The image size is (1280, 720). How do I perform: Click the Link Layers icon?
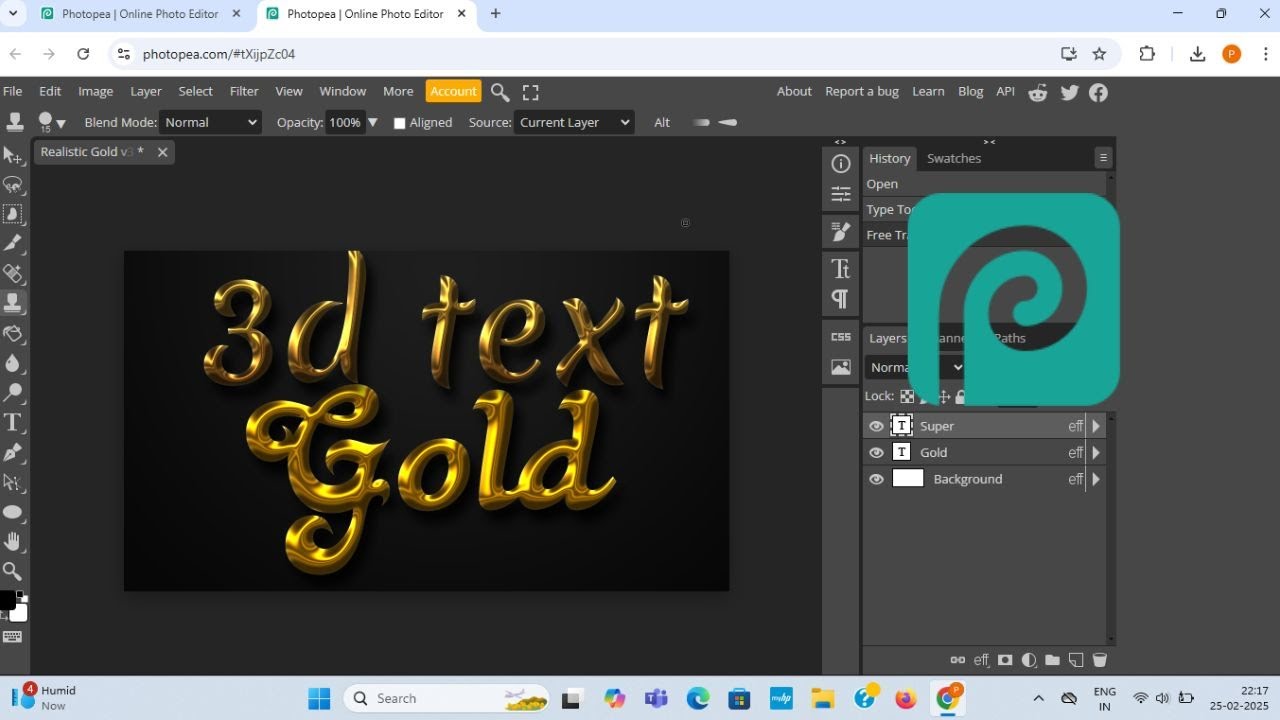(957, 660)
